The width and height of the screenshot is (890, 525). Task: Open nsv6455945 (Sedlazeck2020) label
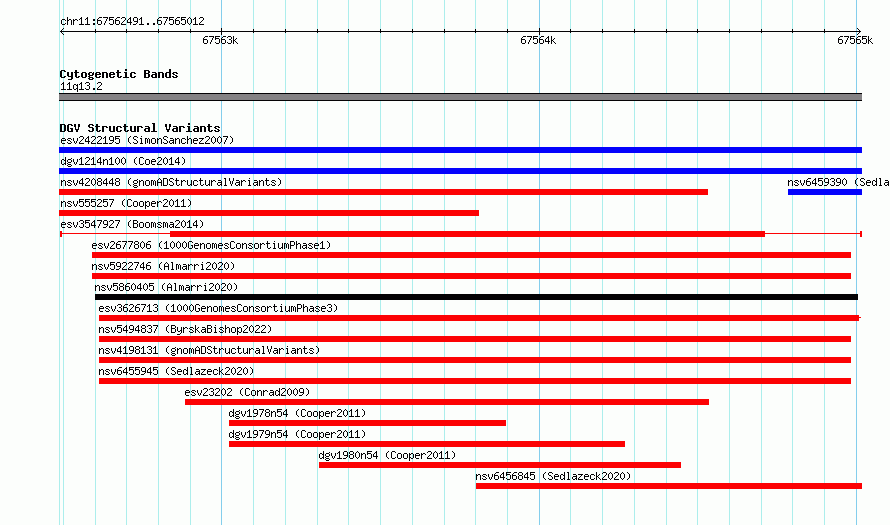(176, 371)
